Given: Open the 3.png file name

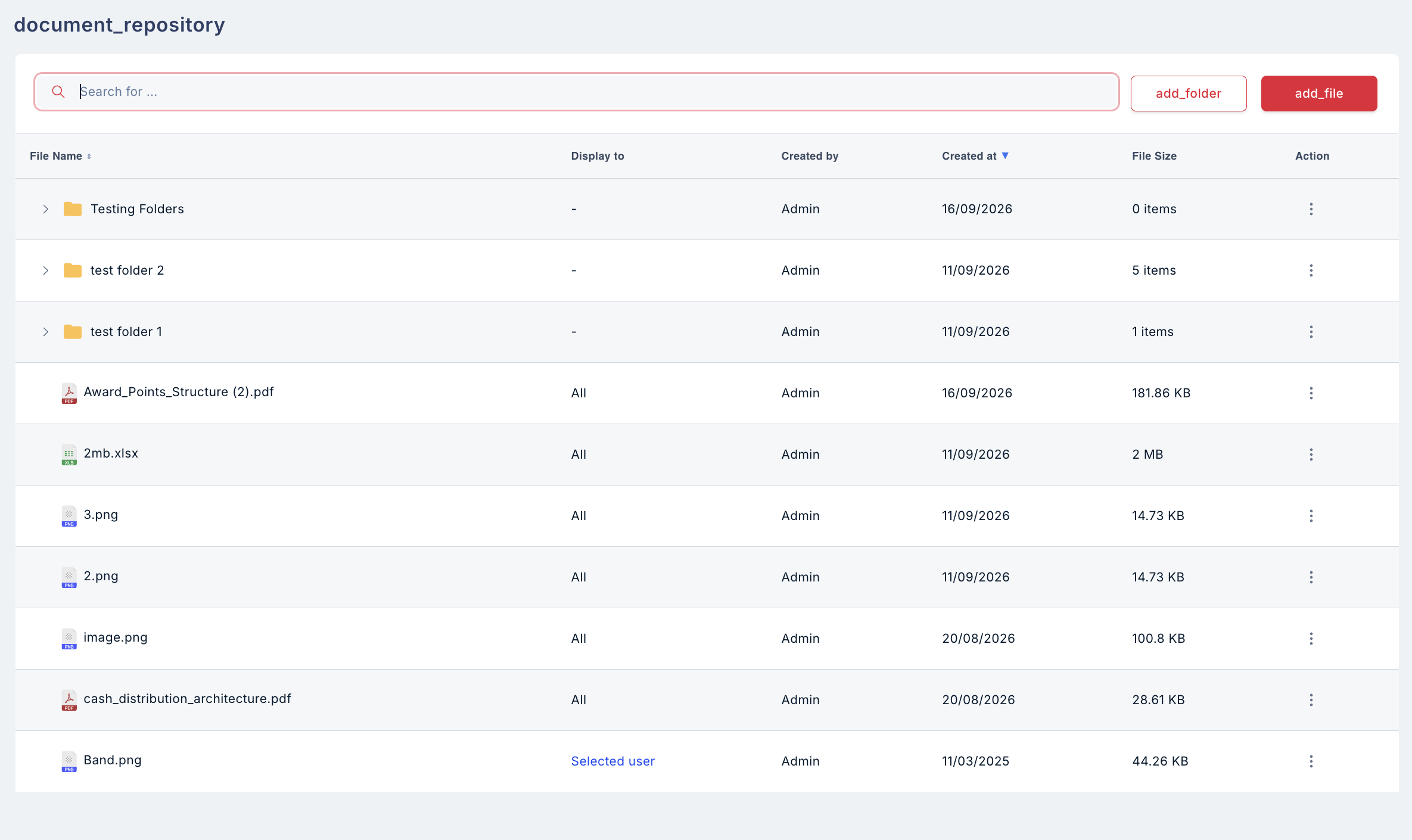Looking at the screenshot, I should click(101, 515).
